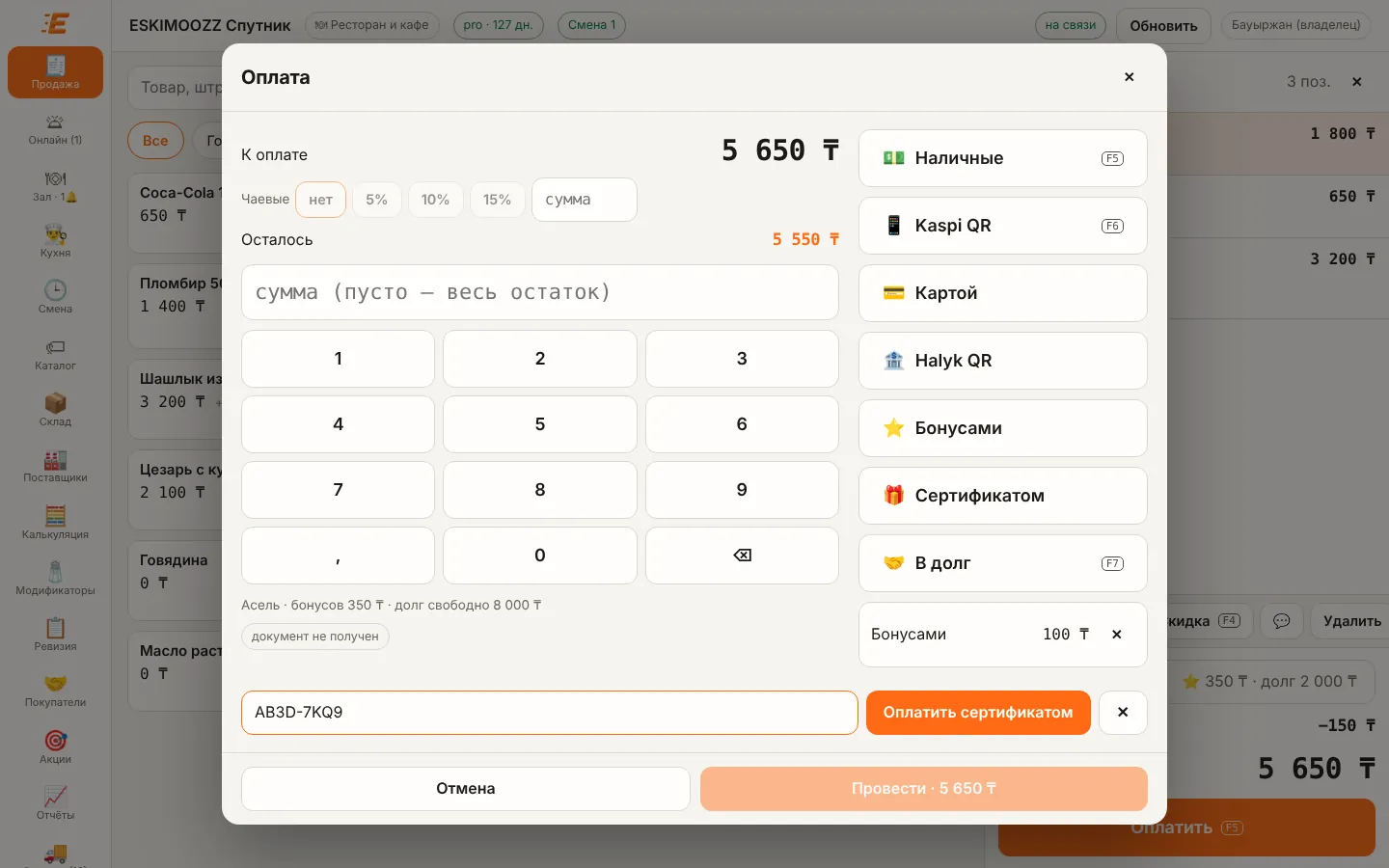Screen dimensions: 1389x868
Task: Open Каталог in the sidebar
Action: click(x=55, y=353)
